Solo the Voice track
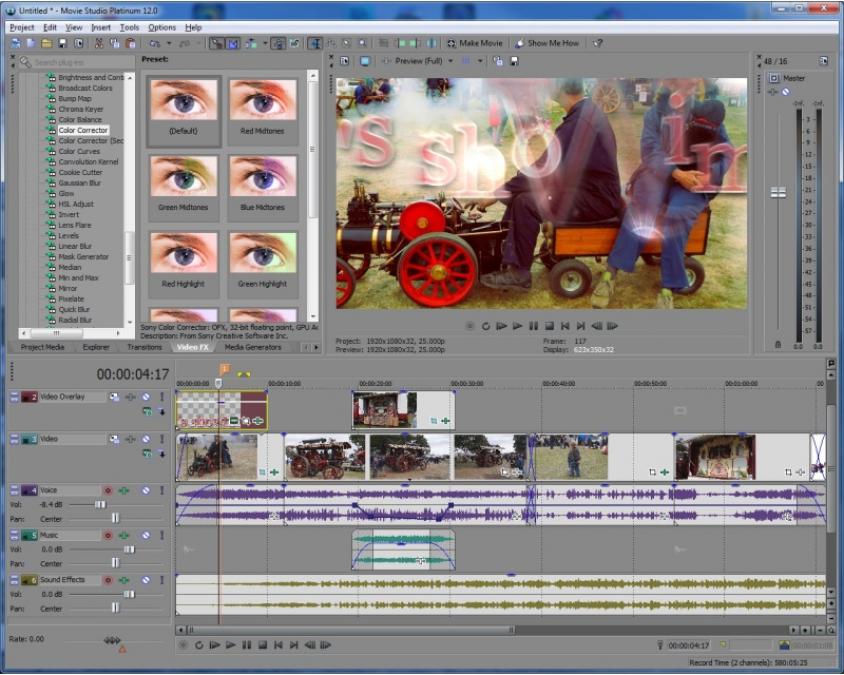This screenshot has width=844, height=675. (161, 490)
